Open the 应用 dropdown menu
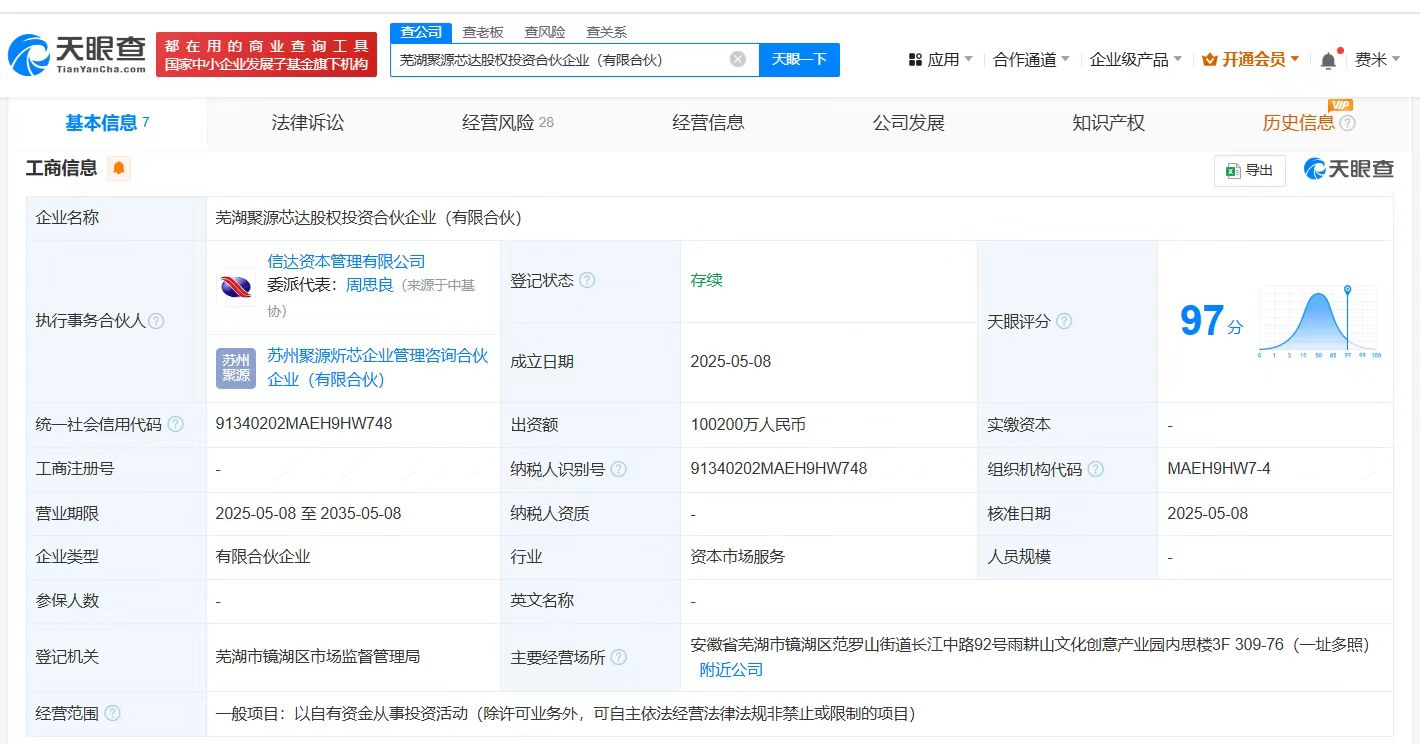The image size is (1420, 744). [940, 60]
